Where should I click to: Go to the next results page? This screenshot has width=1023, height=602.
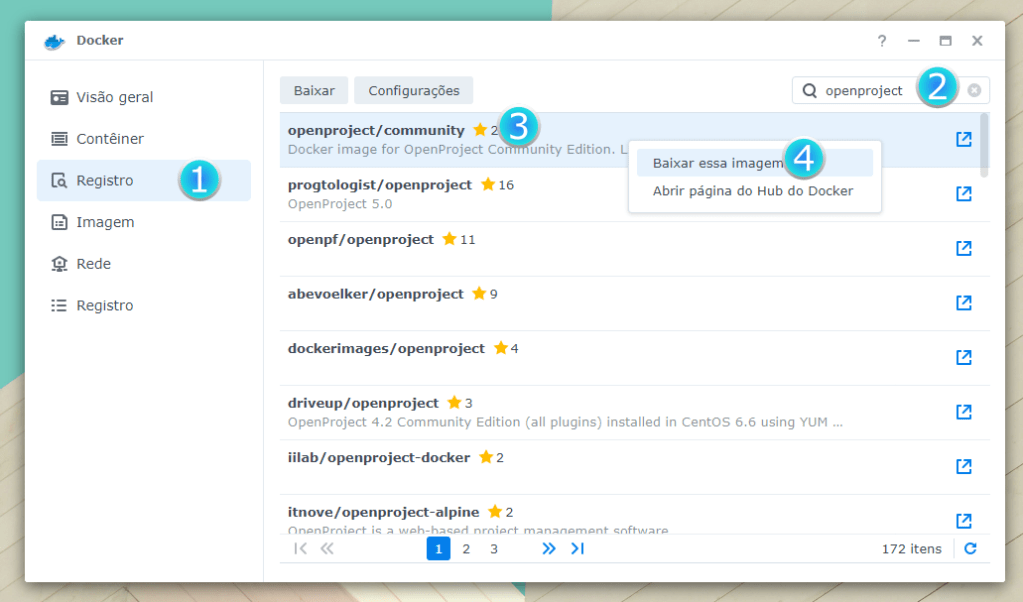(548, 548)
